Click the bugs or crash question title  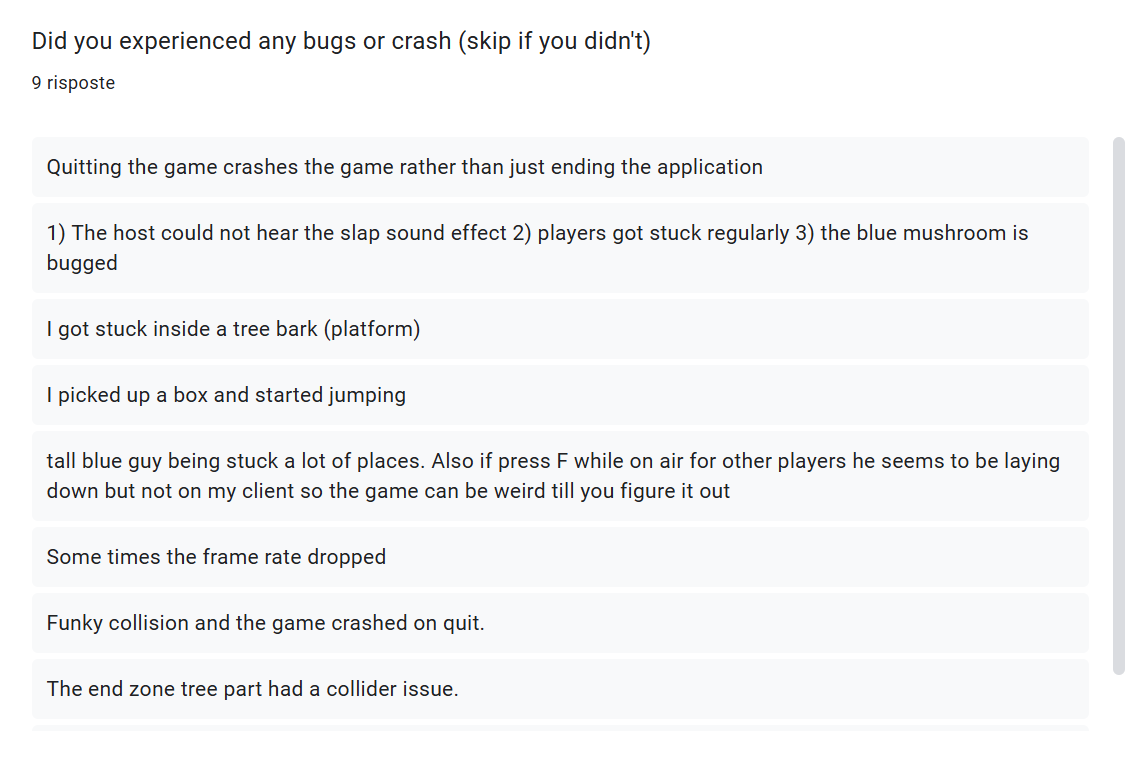pos(341,41)
